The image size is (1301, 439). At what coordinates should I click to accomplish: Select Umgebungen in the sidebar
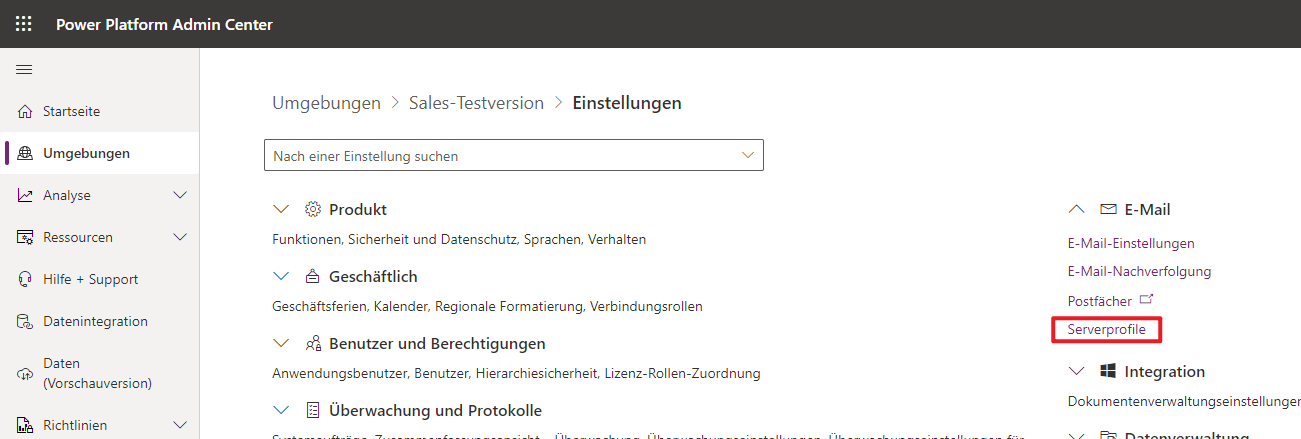pos(100,153)
